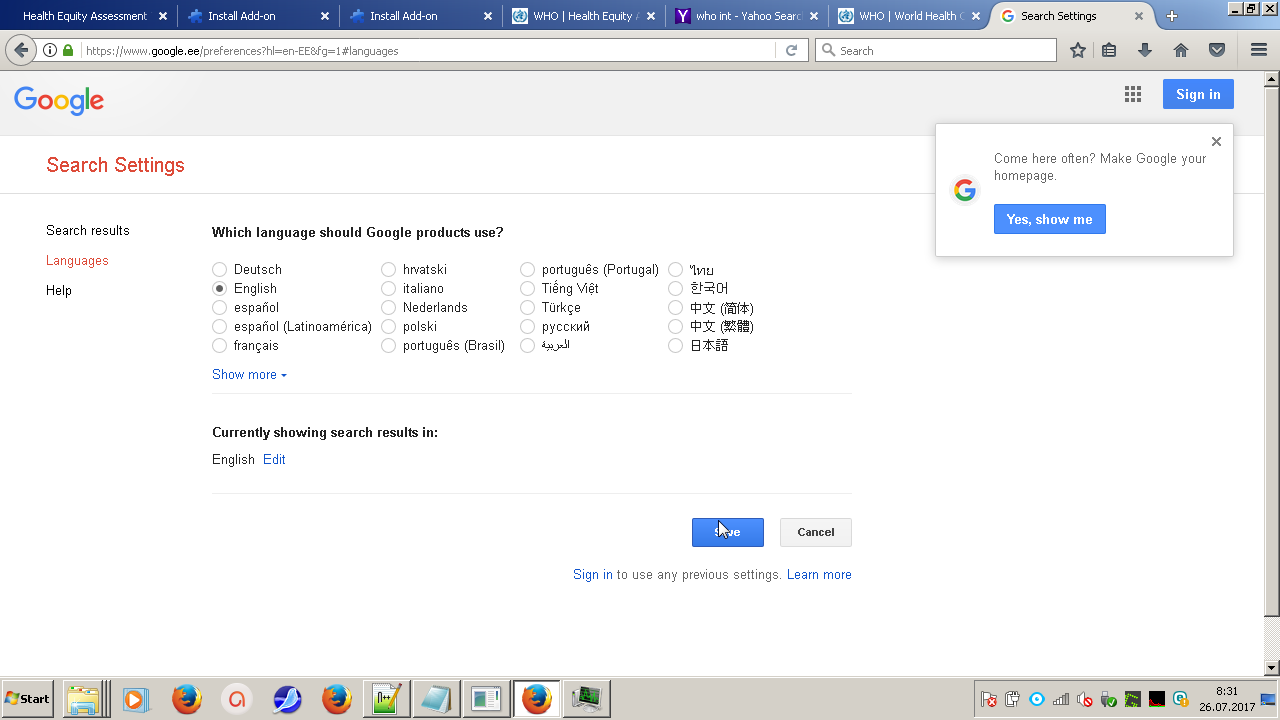Reload the page with the refresh icon
Screen dimensions: 1280x720
(791, 50)
